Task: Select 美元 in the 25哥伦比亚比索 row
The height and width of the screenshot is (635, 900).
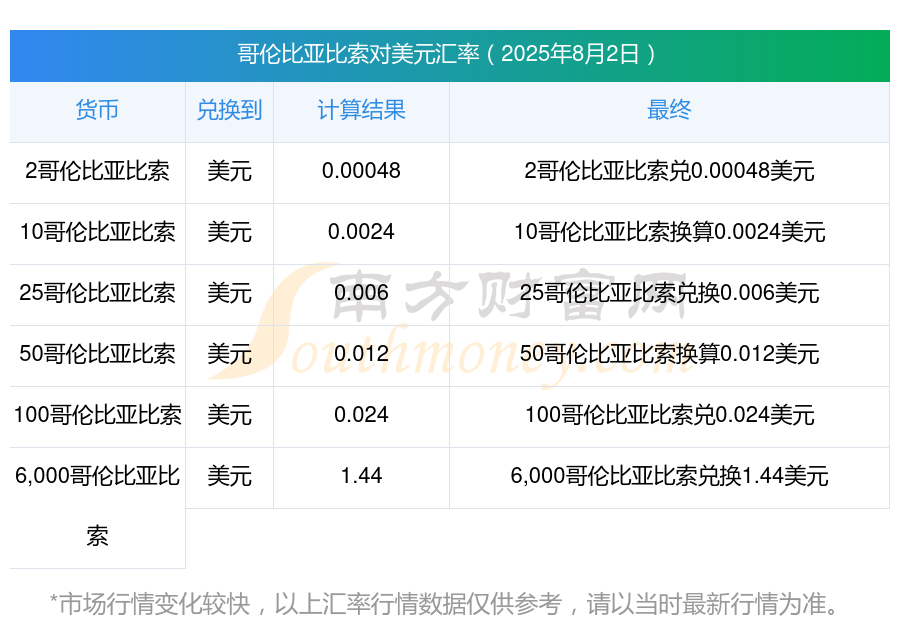Action: 229,293
